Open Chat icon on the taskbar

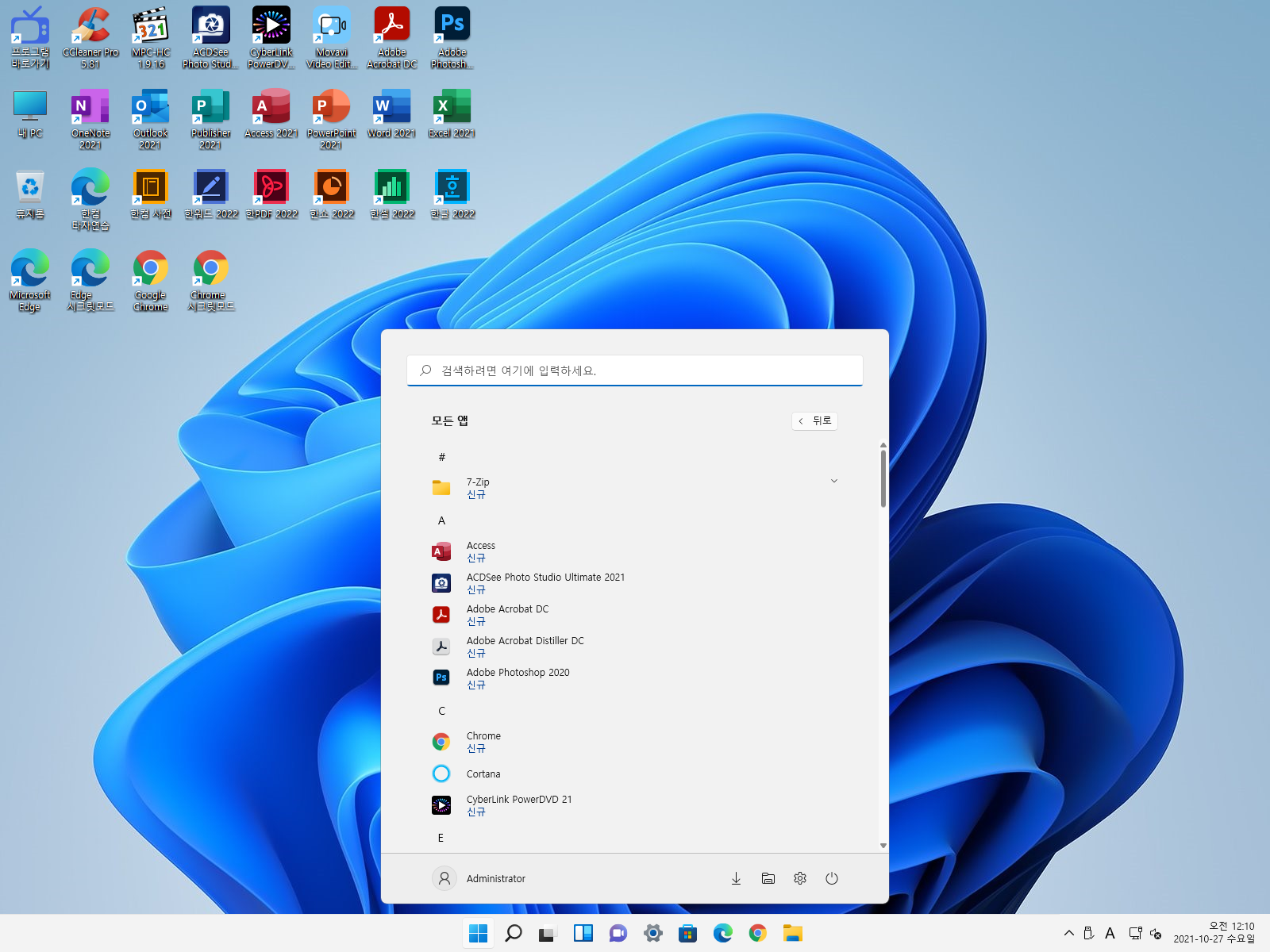[618, 933]
